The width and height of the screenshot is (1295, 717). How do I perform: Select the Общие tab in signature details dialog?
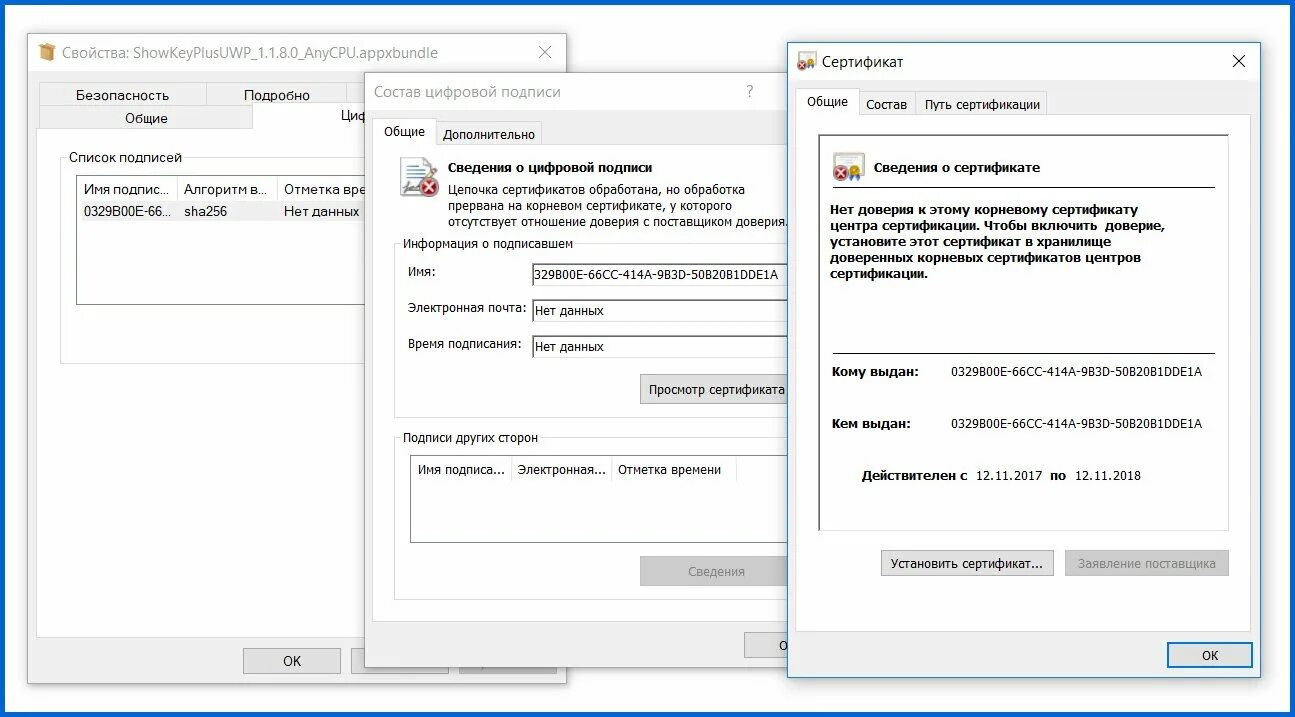[x=404, y=132]
